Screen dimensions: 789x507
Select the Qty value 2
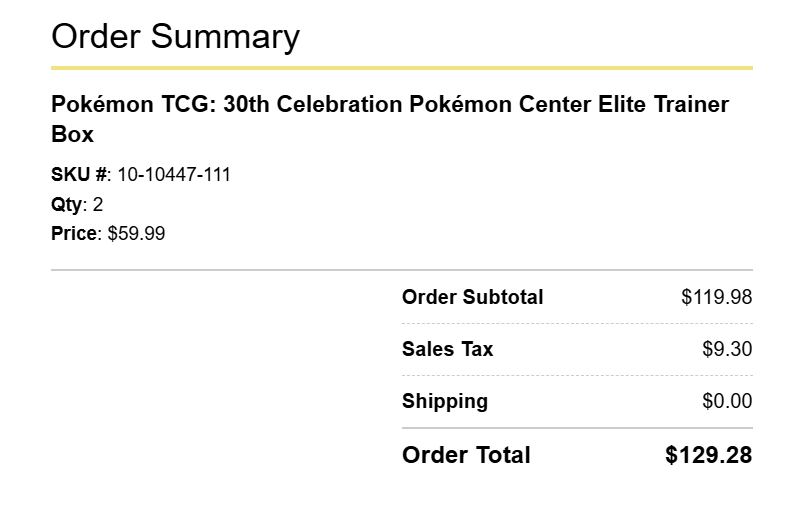point(98,204)
